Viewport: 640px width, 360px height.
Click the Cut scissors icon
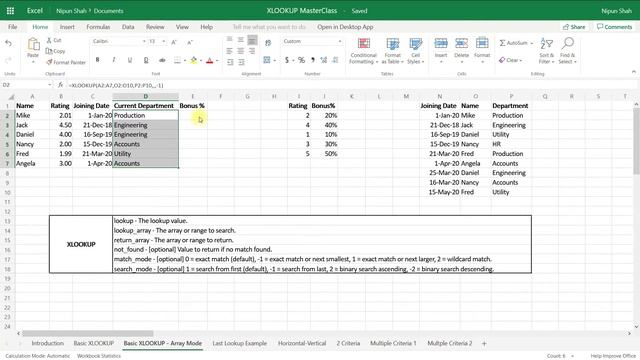click(49, 40)
